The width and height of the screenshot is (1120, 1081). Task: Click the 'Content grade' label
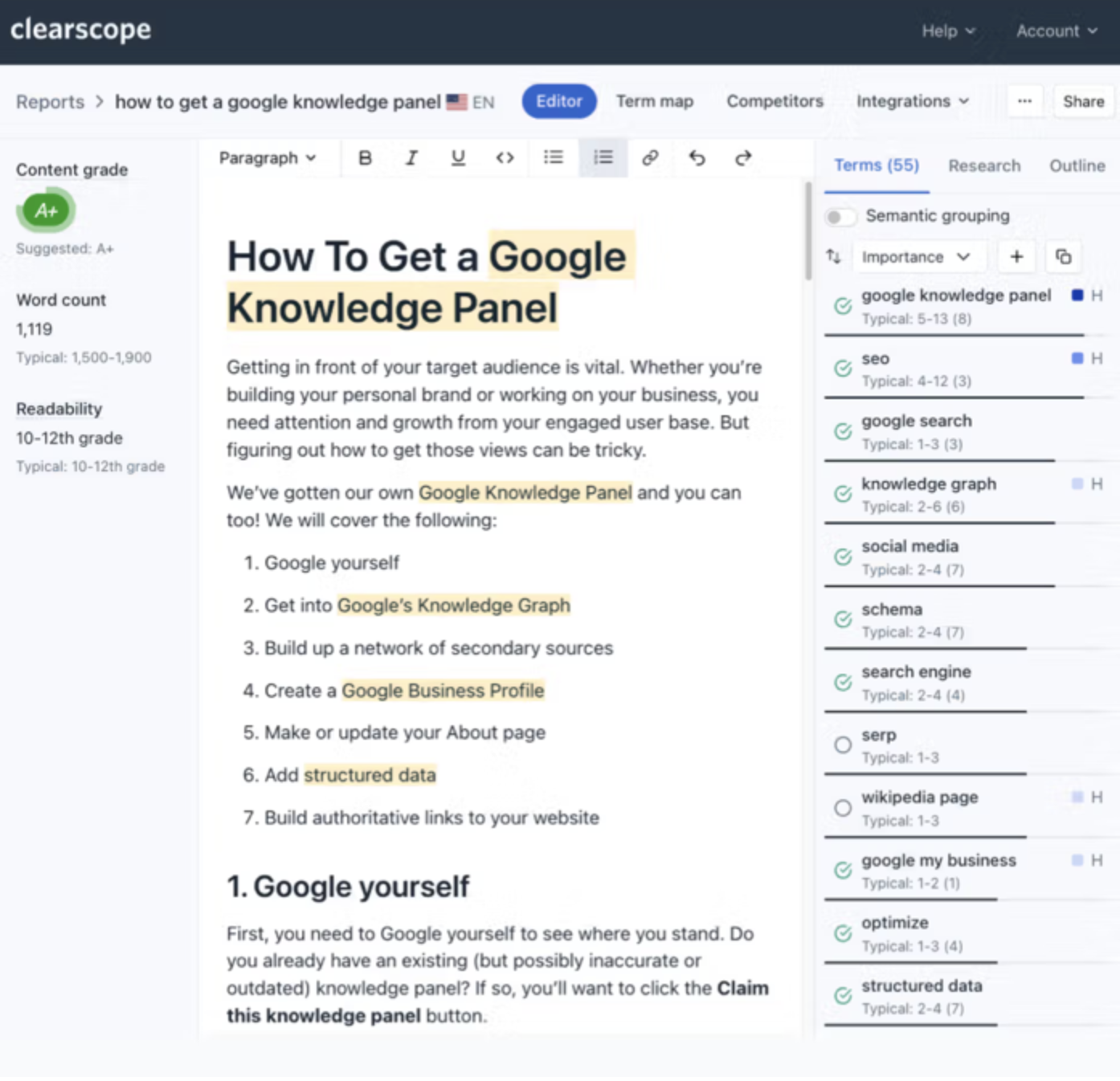point(72,169)
